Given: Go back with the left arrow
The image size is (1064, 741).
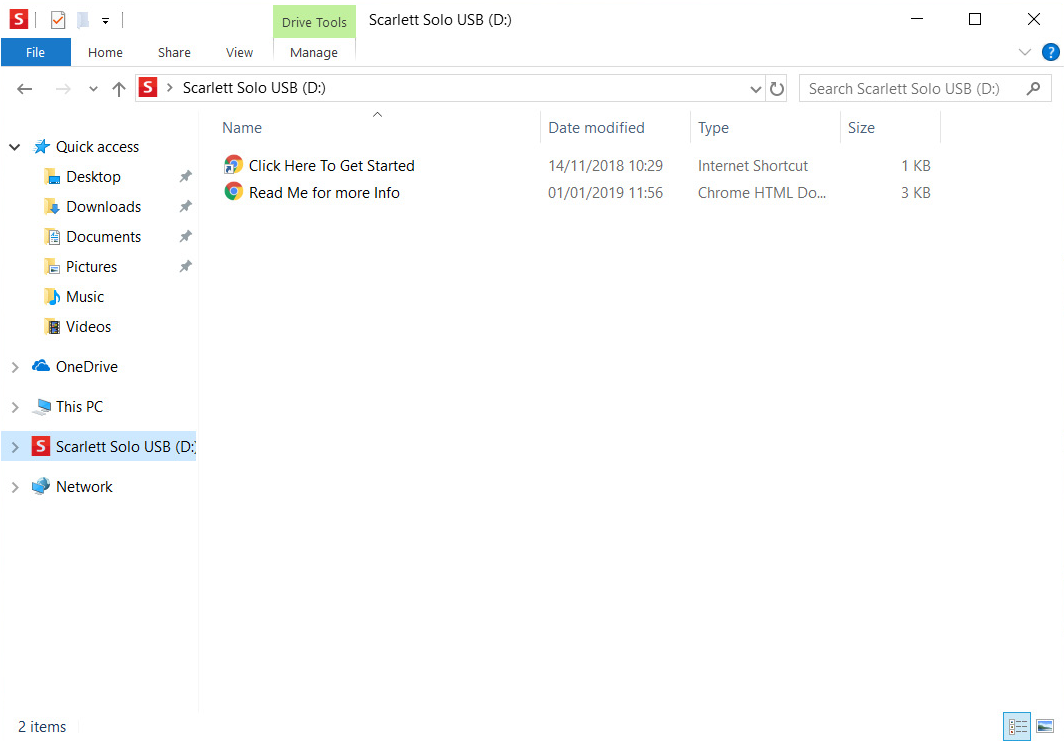Looking at the screenshot, I should pos(24,89).
